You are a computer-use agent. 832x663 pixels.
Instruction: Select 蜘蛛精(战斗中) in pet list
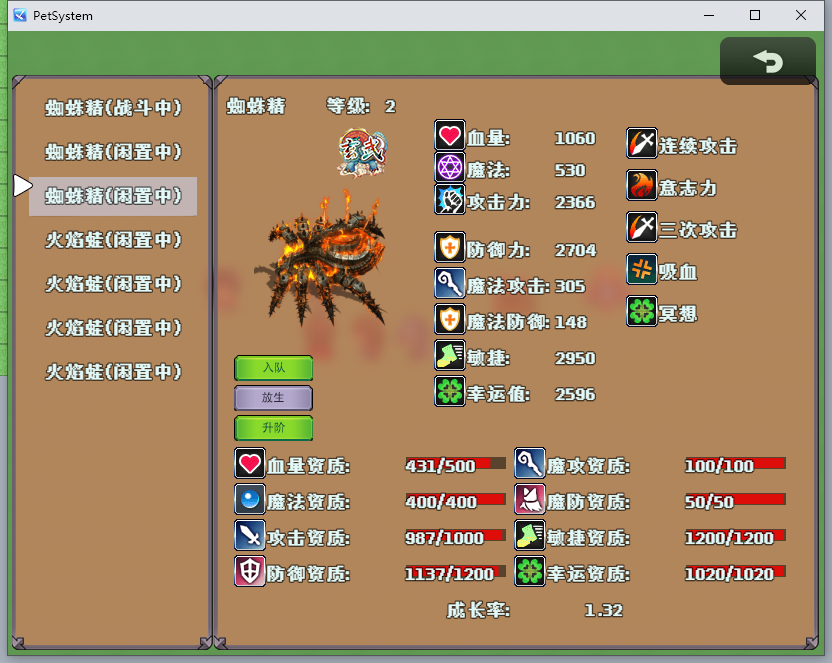coord(113,108)
